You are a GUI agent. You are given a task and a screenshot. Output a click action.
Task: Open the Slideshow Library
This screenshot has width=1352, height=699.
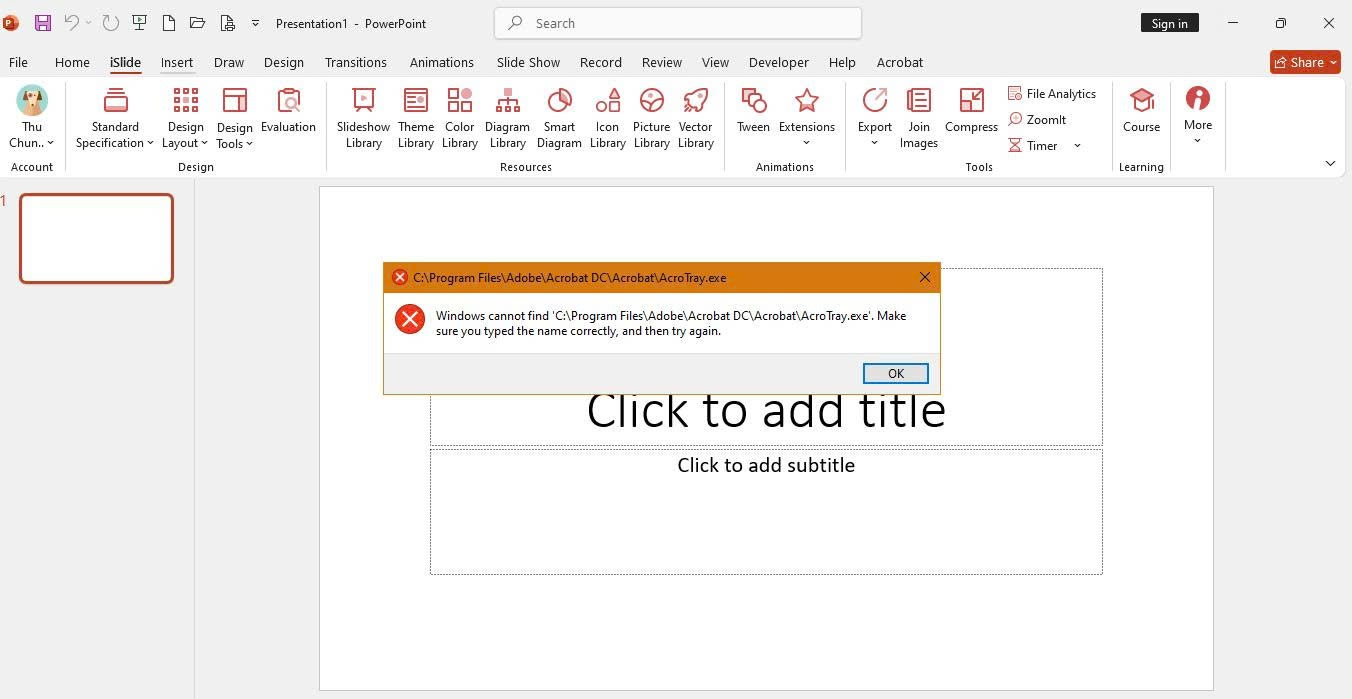363,118
